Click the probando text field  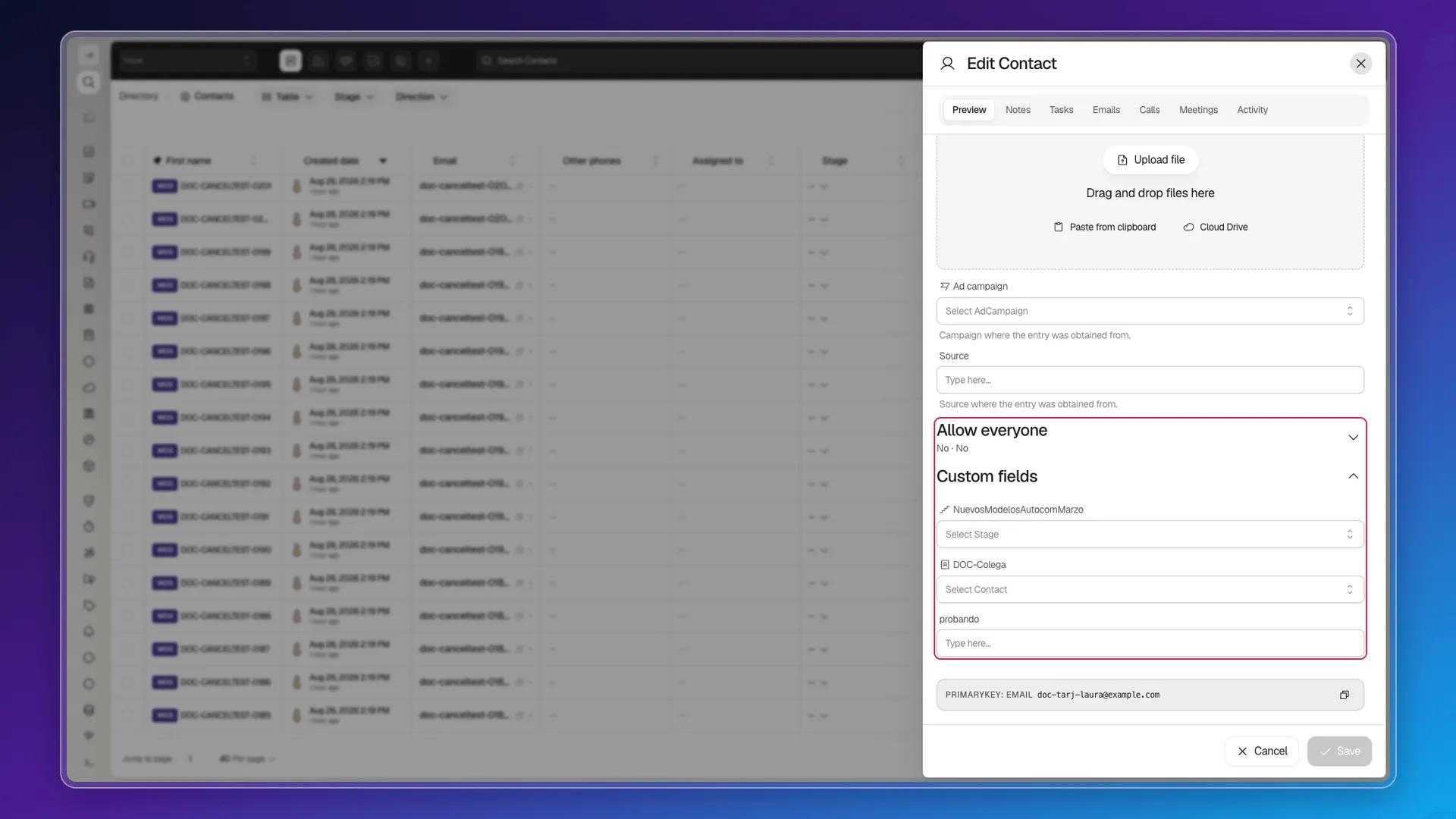click(1150, 643)
